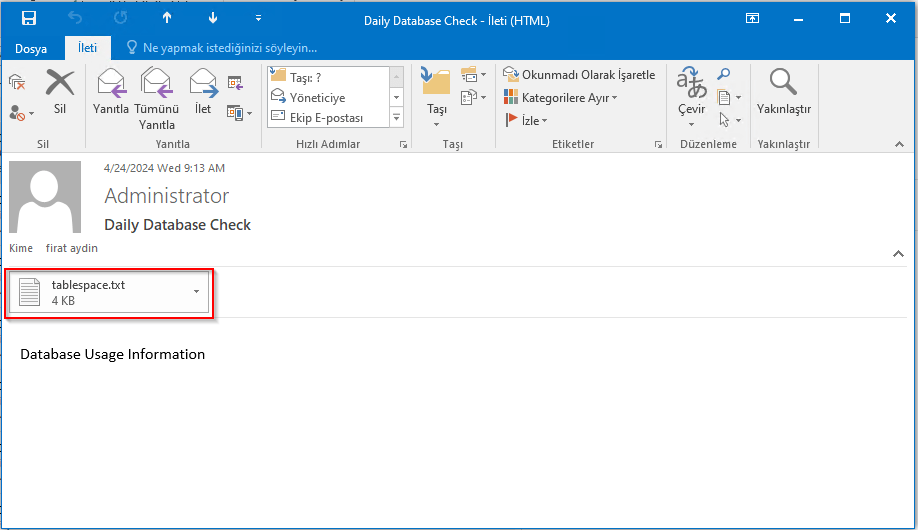Screen dimensions: 918x530
Task: Reply to email using Yanıtla
Action: click(x=111, y=91)
